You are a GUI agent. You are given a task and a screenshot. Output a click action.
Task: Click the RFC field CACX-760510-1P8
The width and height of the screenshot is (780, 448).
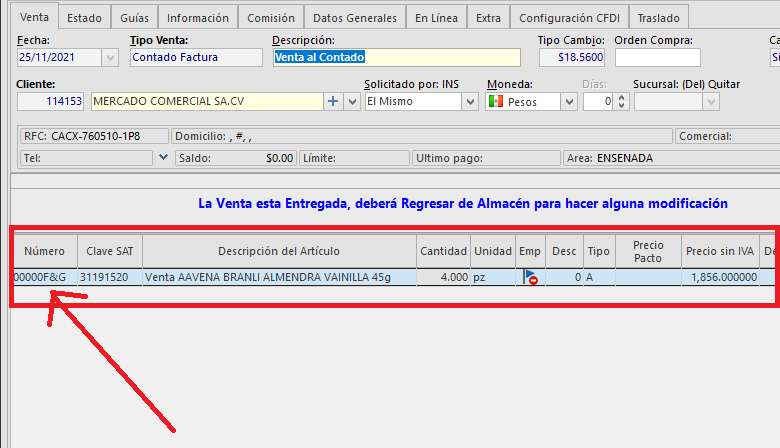pyautogui.click(x=94, y=136)
